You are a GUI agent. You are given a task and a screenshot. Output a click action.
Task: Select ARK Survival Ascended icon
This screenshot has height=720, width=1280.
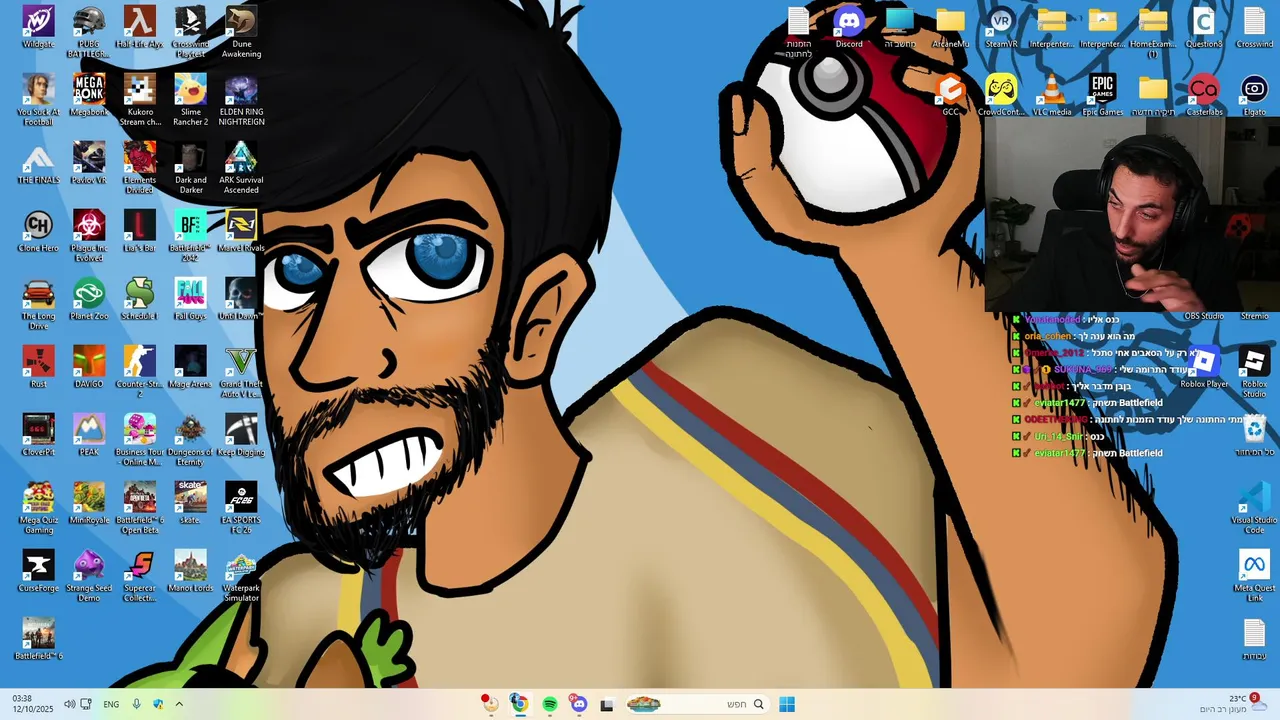coord(241,167)
